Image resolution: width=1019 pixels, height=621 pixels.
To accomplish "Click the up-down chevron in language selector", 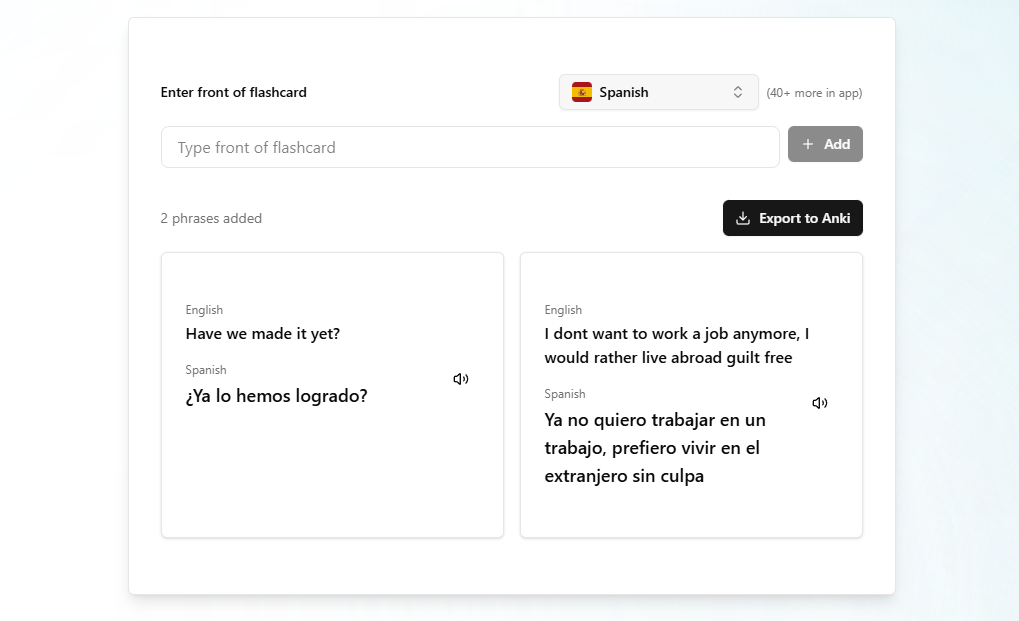I will click(738, 92).
